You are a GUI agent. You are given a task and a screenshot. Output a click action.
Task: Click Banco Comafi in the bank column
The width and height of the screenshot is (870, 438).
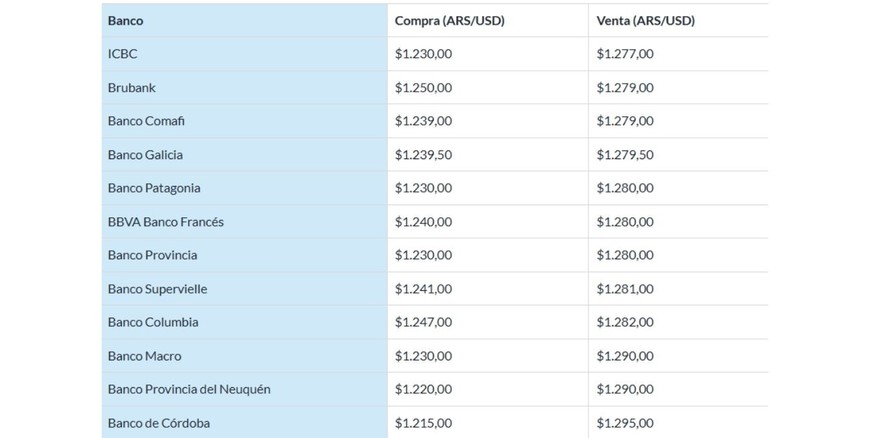tap(146, 121)
